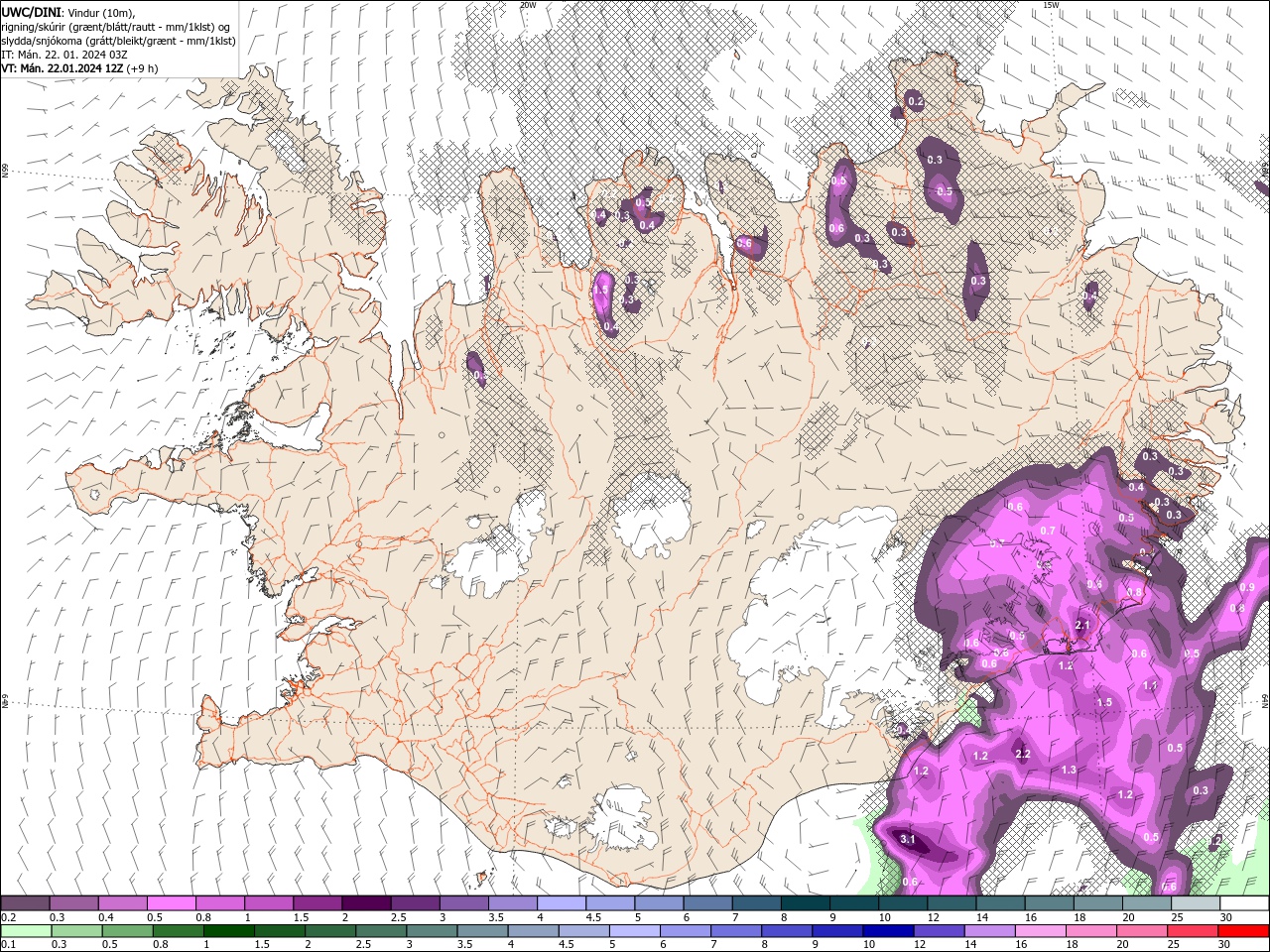Select the light pink 16 rain legend swatch
The image size is (1270, 952).
1038,931
